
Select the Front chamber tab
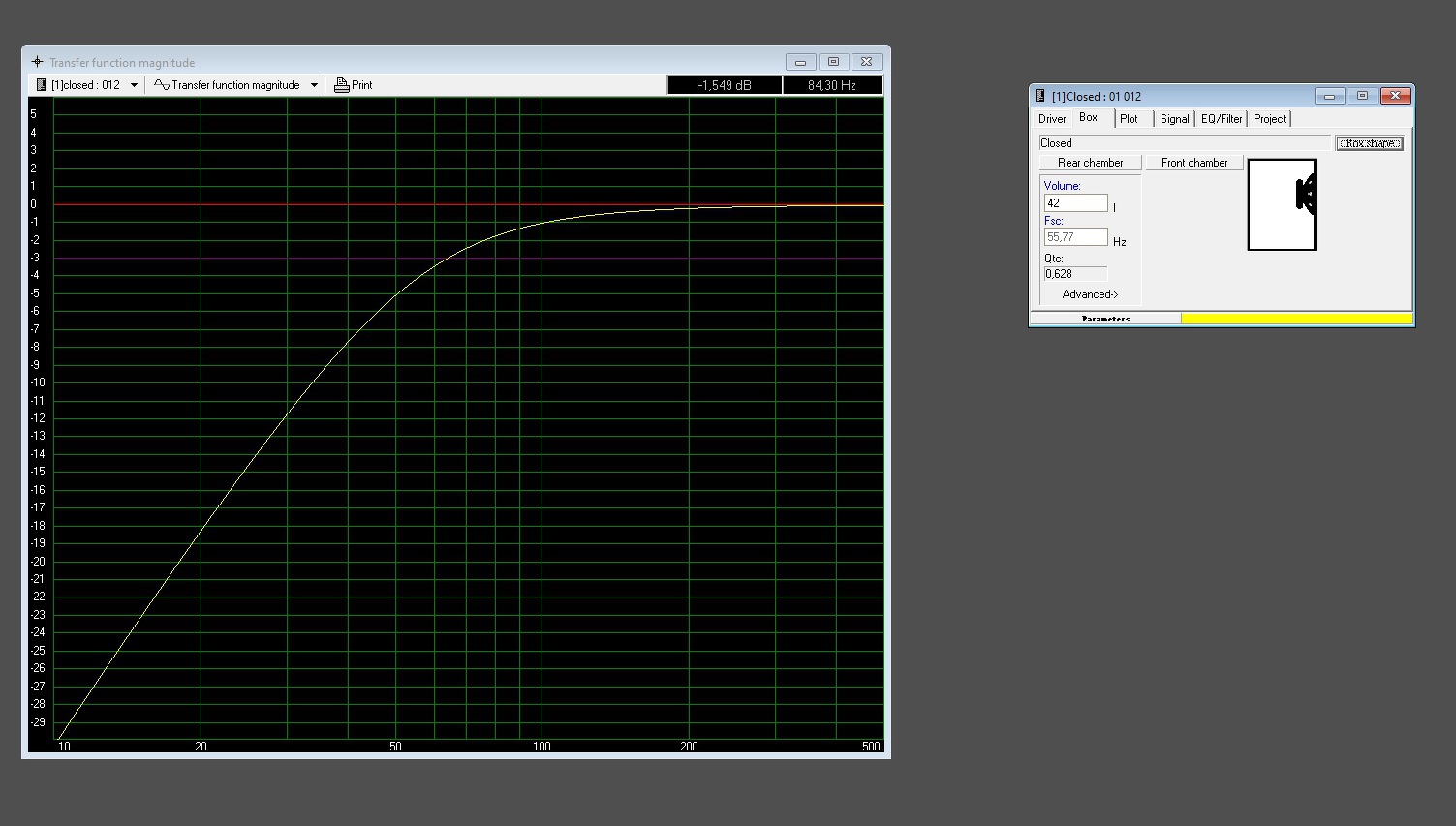click(x=1194, y=163)
